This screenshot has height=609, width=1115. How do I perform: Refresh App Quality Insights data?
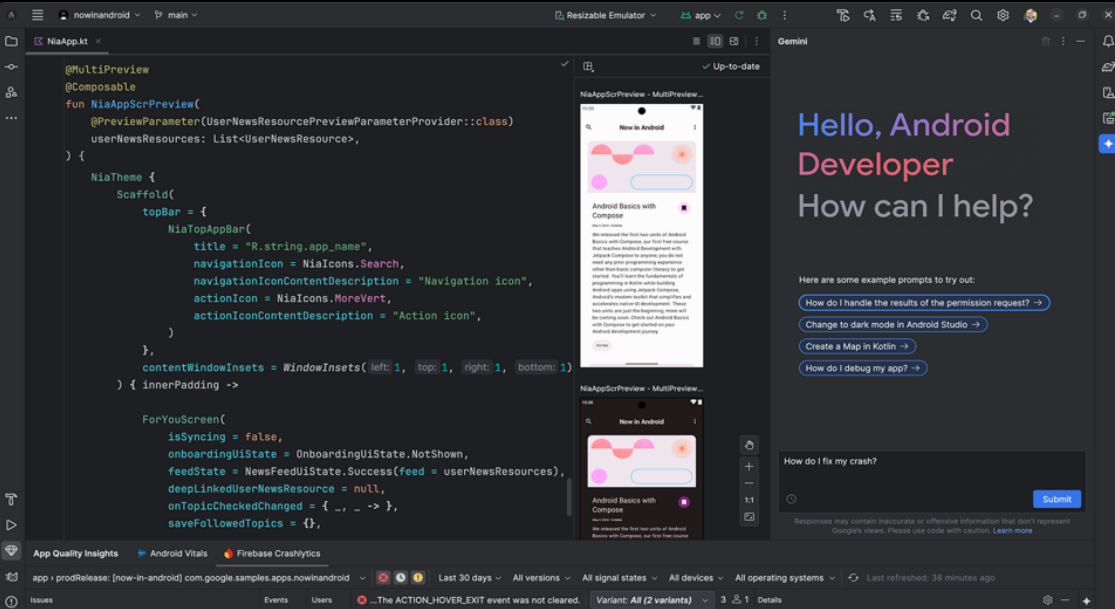[853, 578]
